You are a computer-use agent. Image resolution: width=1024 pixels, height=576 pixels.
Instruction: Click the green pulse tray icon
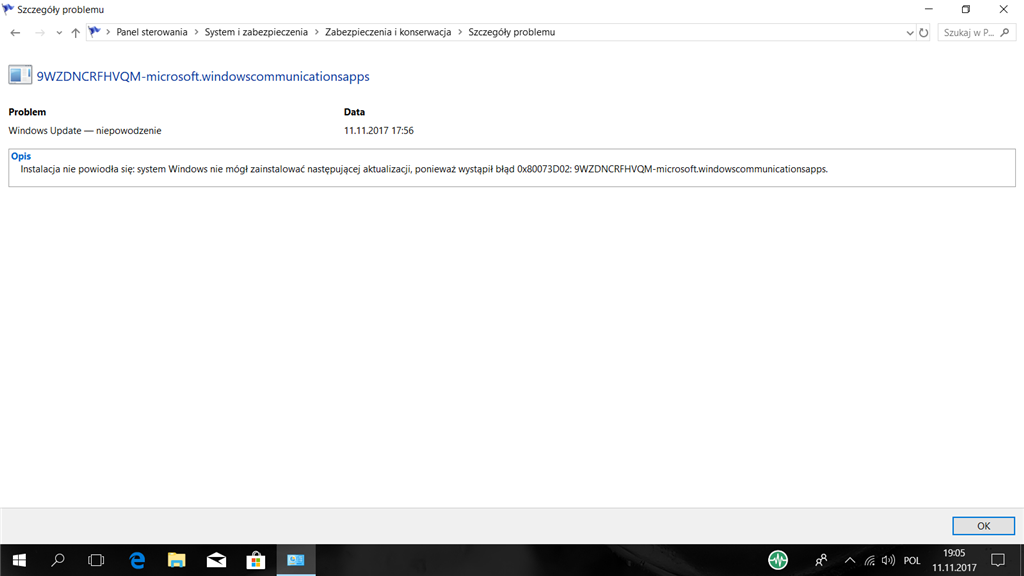tap(778, 560)
